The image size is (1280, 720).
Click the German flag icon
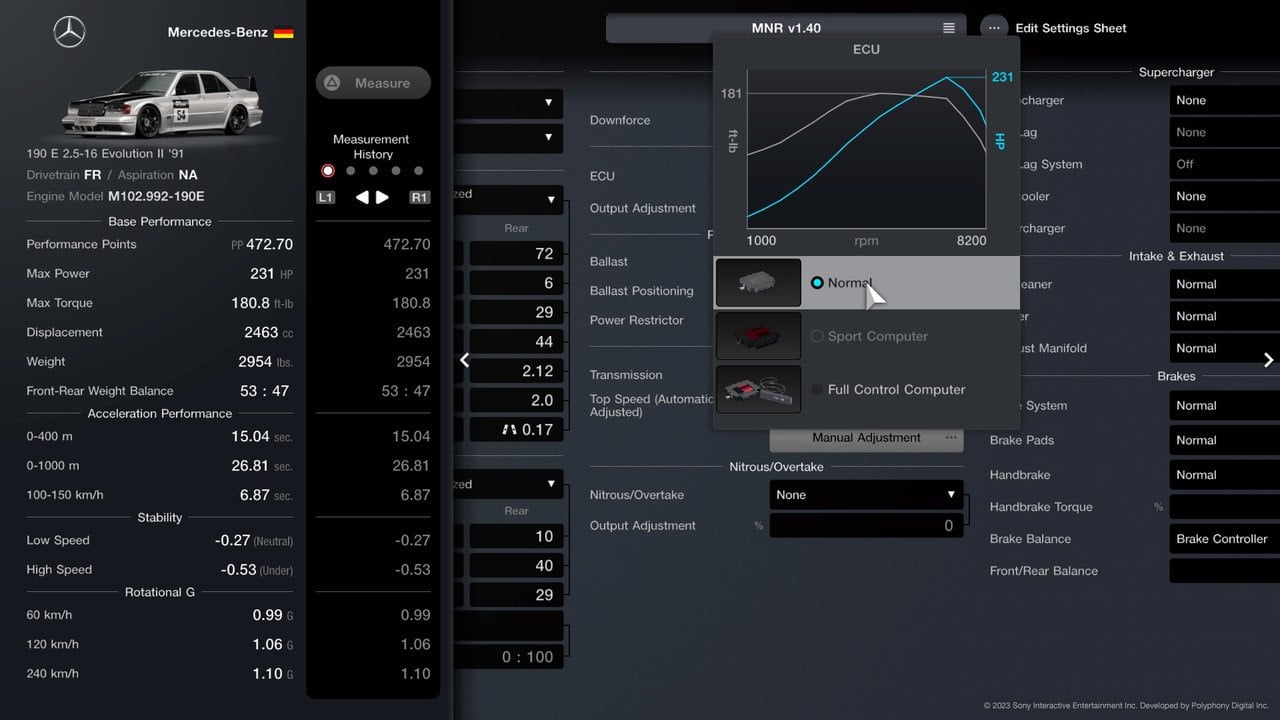click(x=284, y=32)
